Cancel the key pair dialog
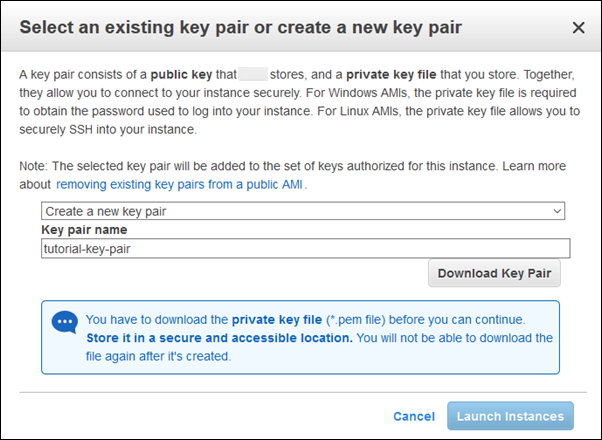 coord(414,416)
